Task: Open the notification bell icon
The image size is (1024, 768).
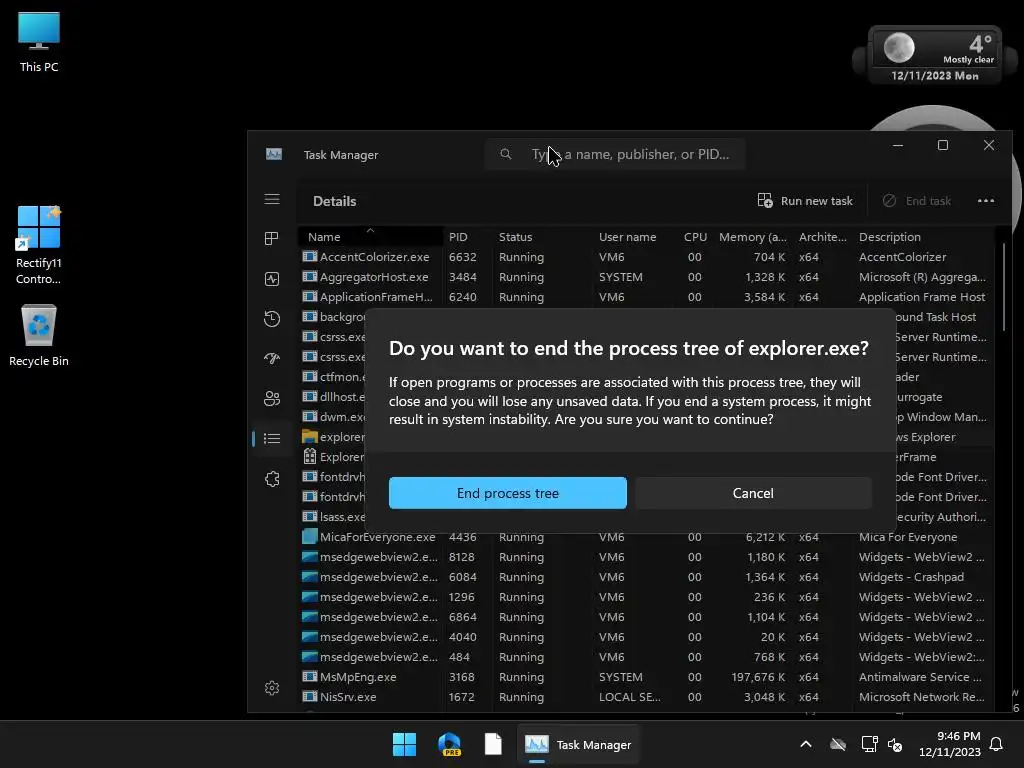Action: [997, 744]
